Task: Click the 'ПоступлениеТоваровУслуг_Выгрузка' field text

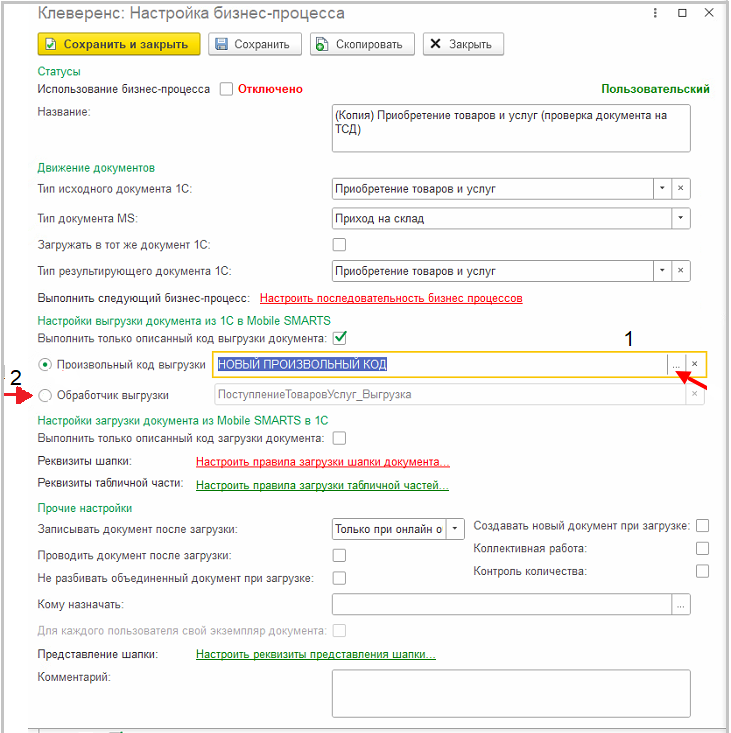Action: point(315,395)
